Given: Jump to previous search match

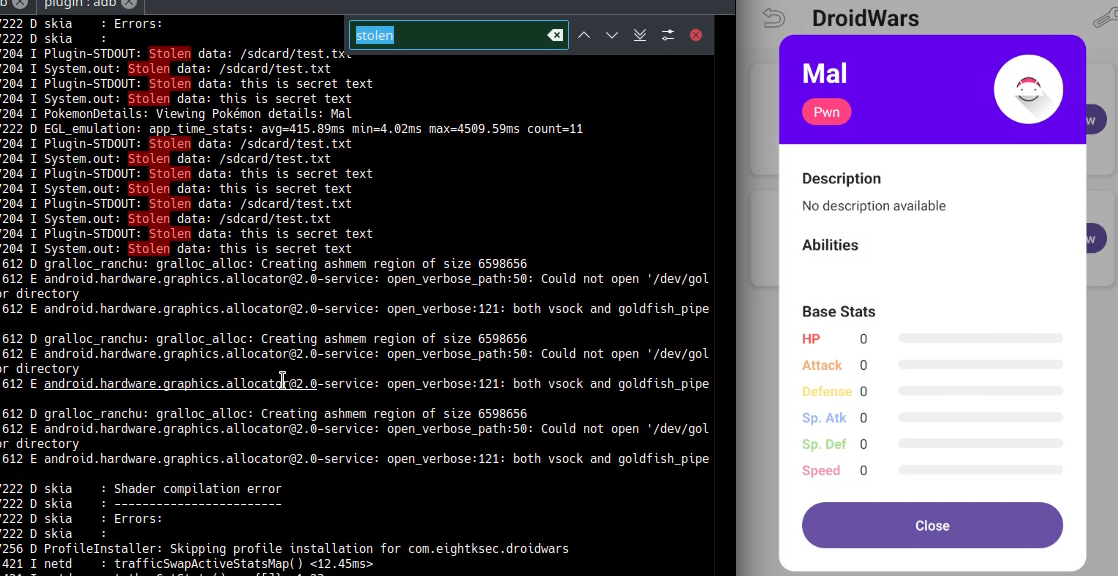Looking at the screenshot, I should pos(584,35).
